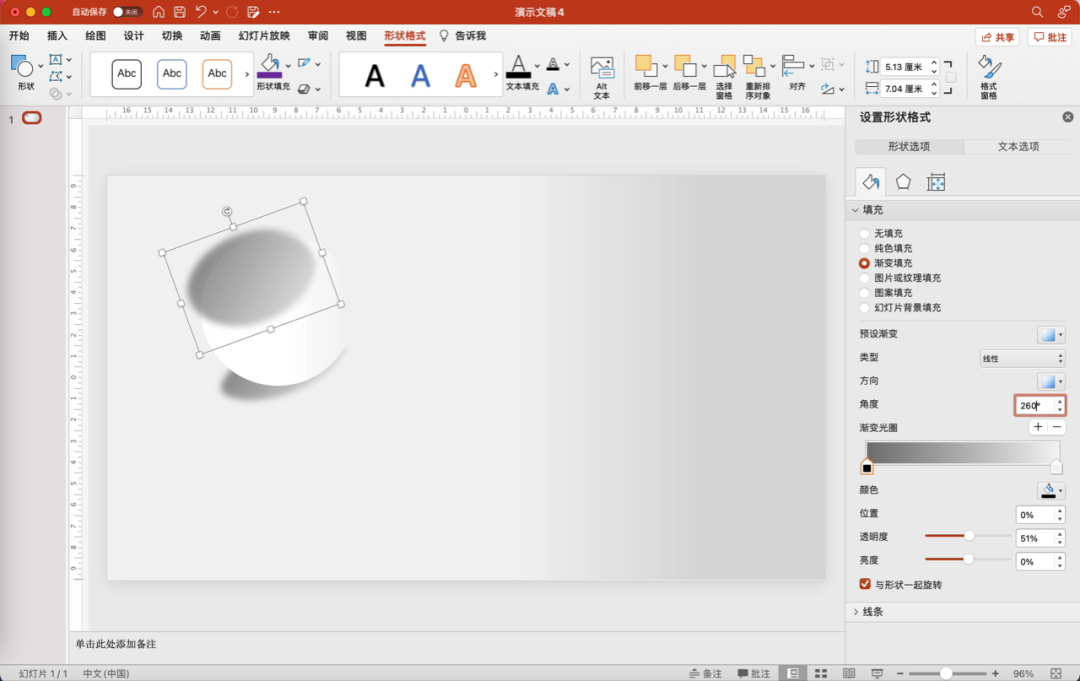Open the 类型 gradient type dropdown
This screenshot has height=681, width=1080.
pos(1021,358)
